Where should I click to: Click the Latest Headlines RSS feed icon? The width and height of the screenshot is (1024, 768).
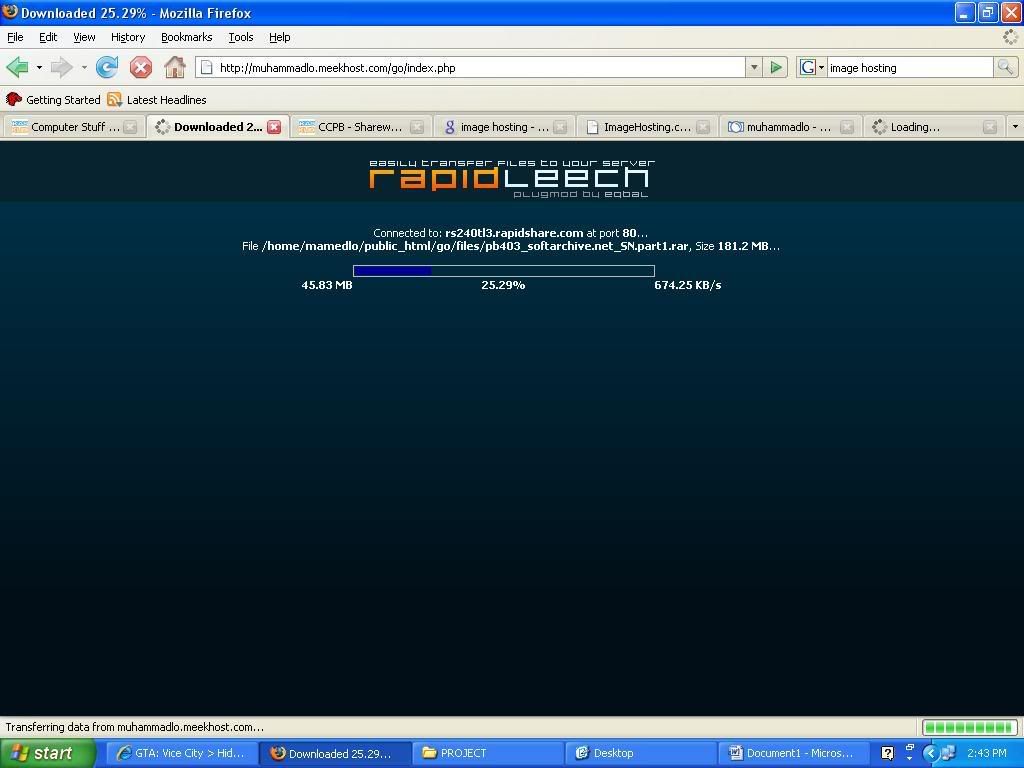coord(114,99)
